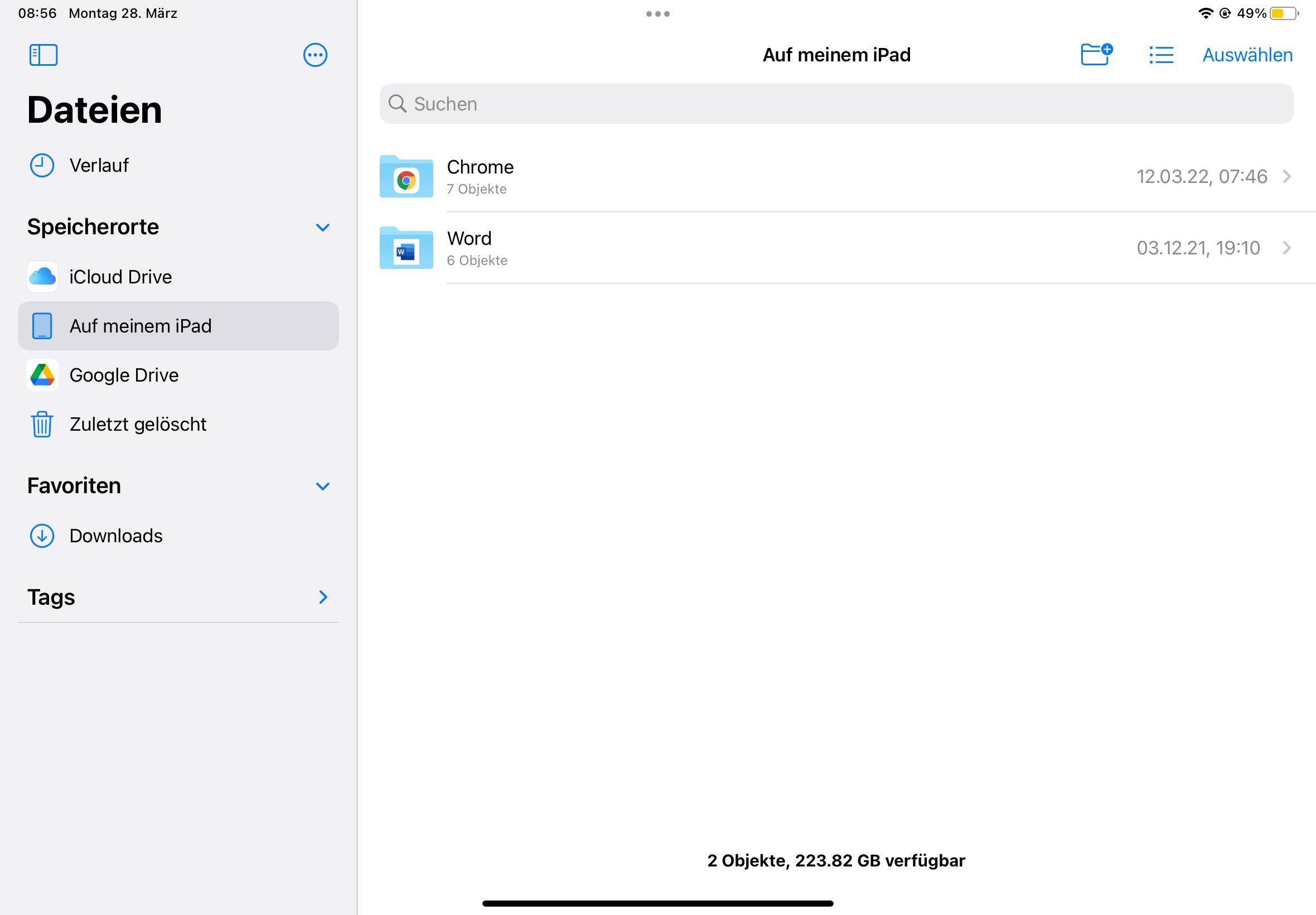Collapse the Speicherorte section
This screenshot has width=1316, height=915.
tap(322, 227)
